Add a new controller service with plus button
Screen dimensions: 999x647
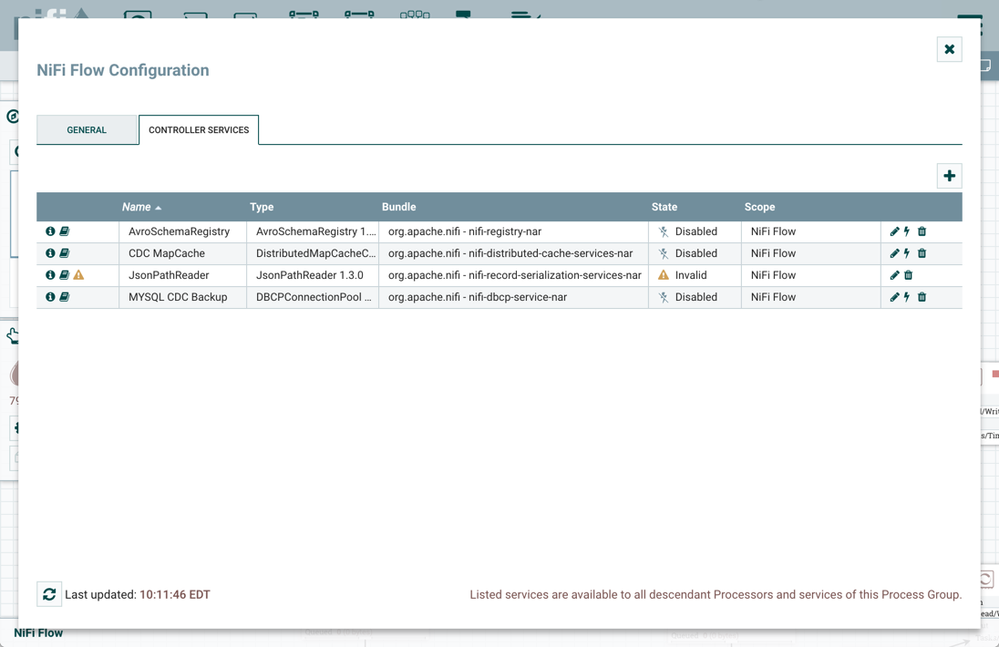pos(949,176)
